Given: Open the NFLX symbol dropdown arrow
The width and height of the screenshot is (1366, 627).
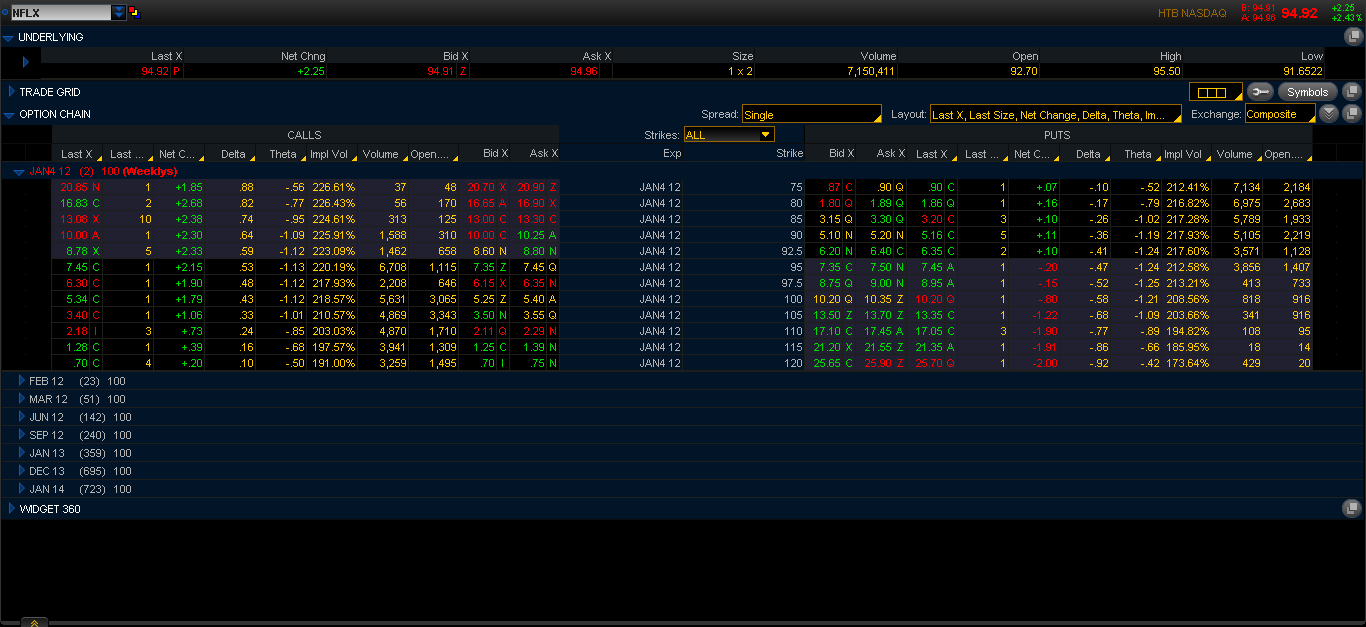Looking at the screenshot, I should [x=119, y=13].
